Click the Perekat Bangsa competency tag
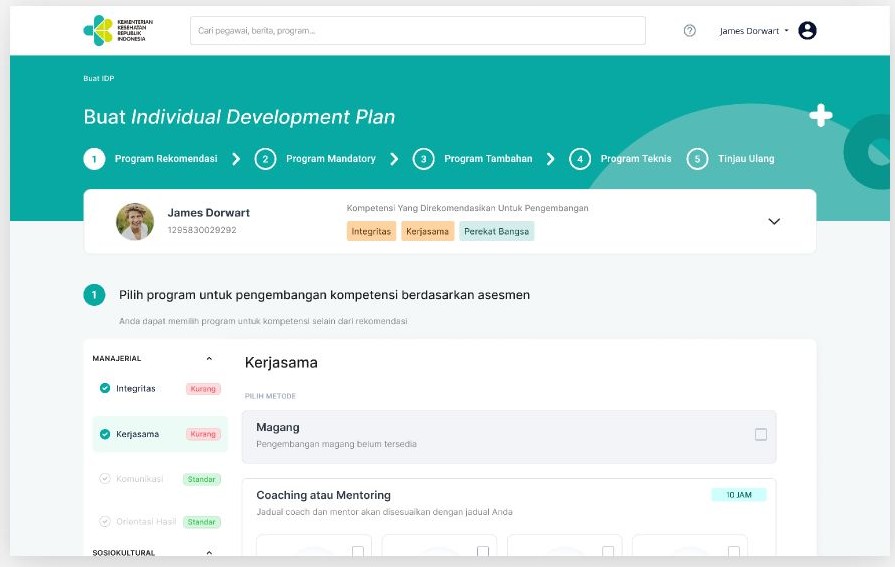 tap(497, 231)
